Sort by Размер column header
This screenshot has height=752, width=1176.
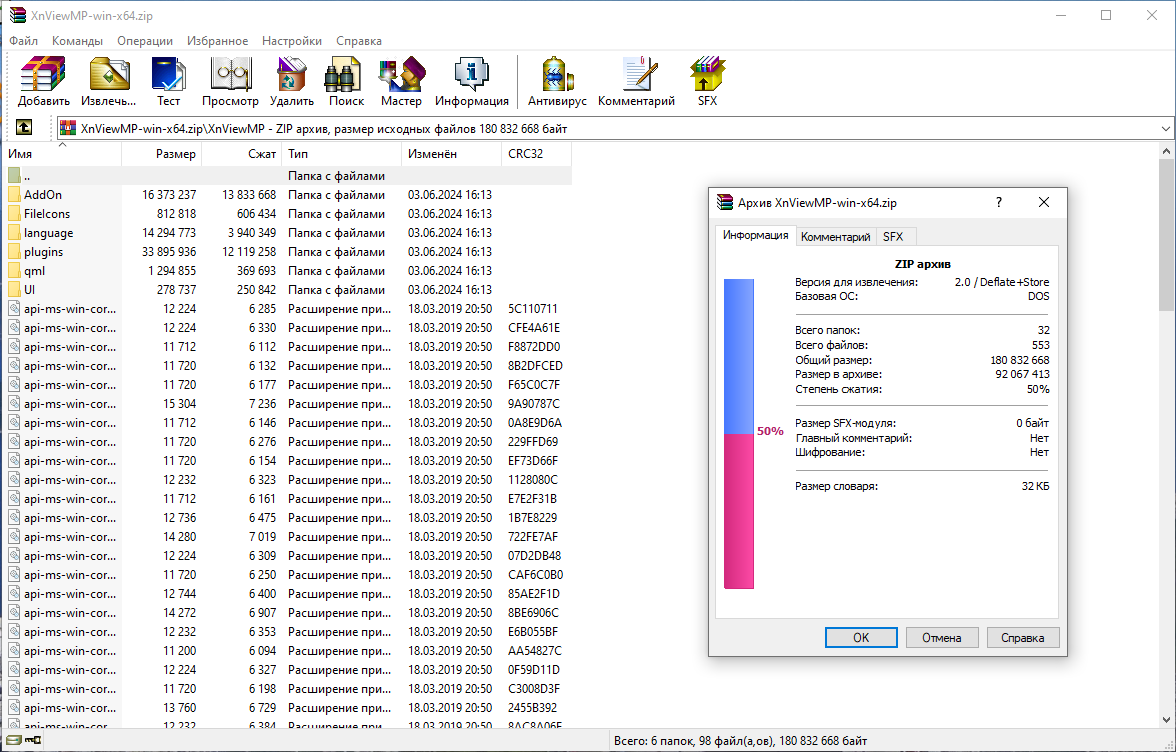(161, 154)
